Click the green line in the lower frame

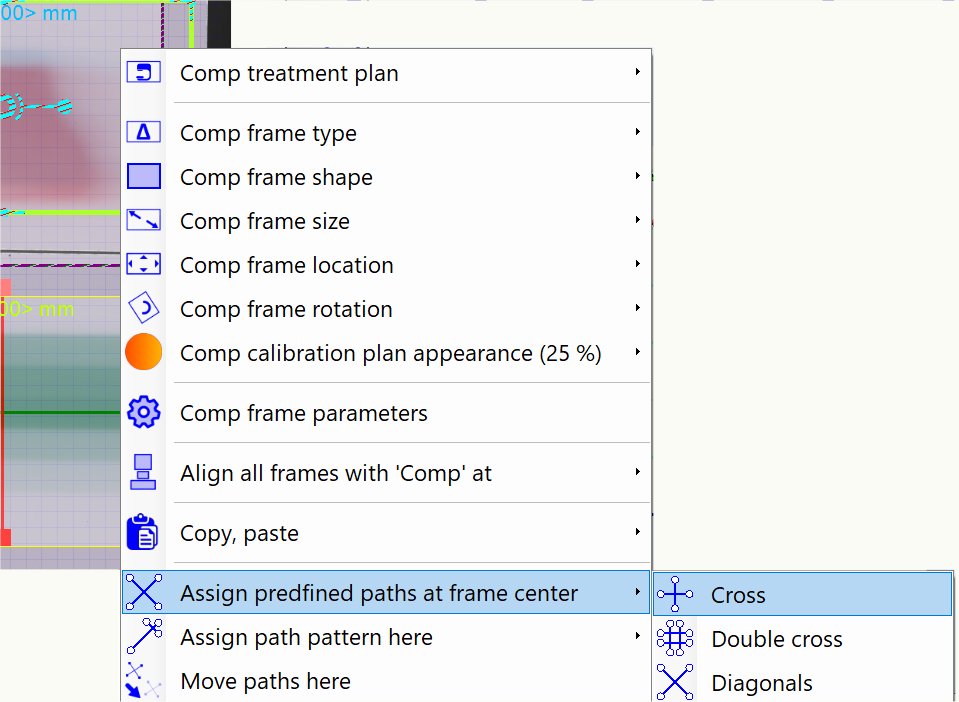pyautogui.click(x=60, y=412)
